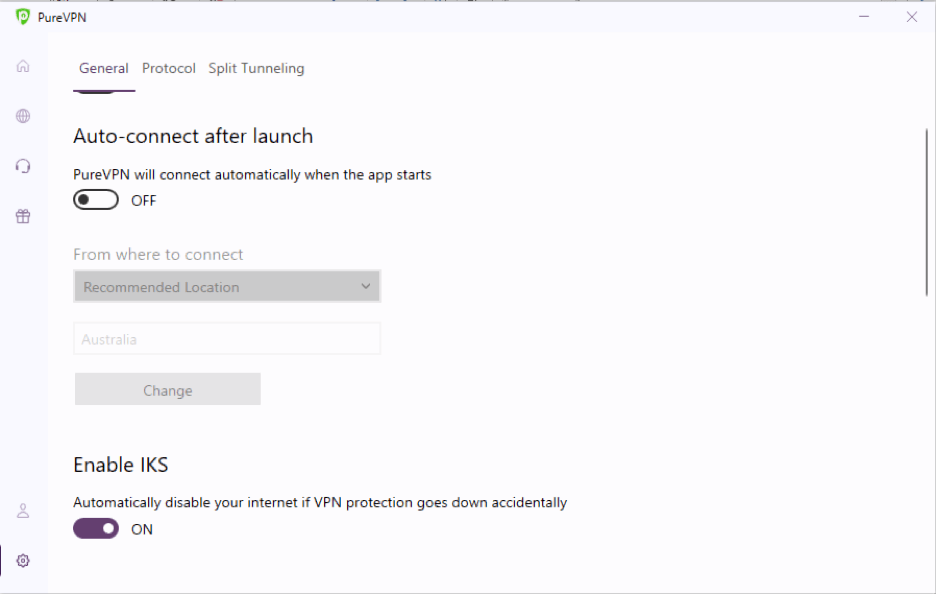The image size is (936, 594).
Task: Switch to the General tab
Action: pyautogui.click(x=104, y=68)
